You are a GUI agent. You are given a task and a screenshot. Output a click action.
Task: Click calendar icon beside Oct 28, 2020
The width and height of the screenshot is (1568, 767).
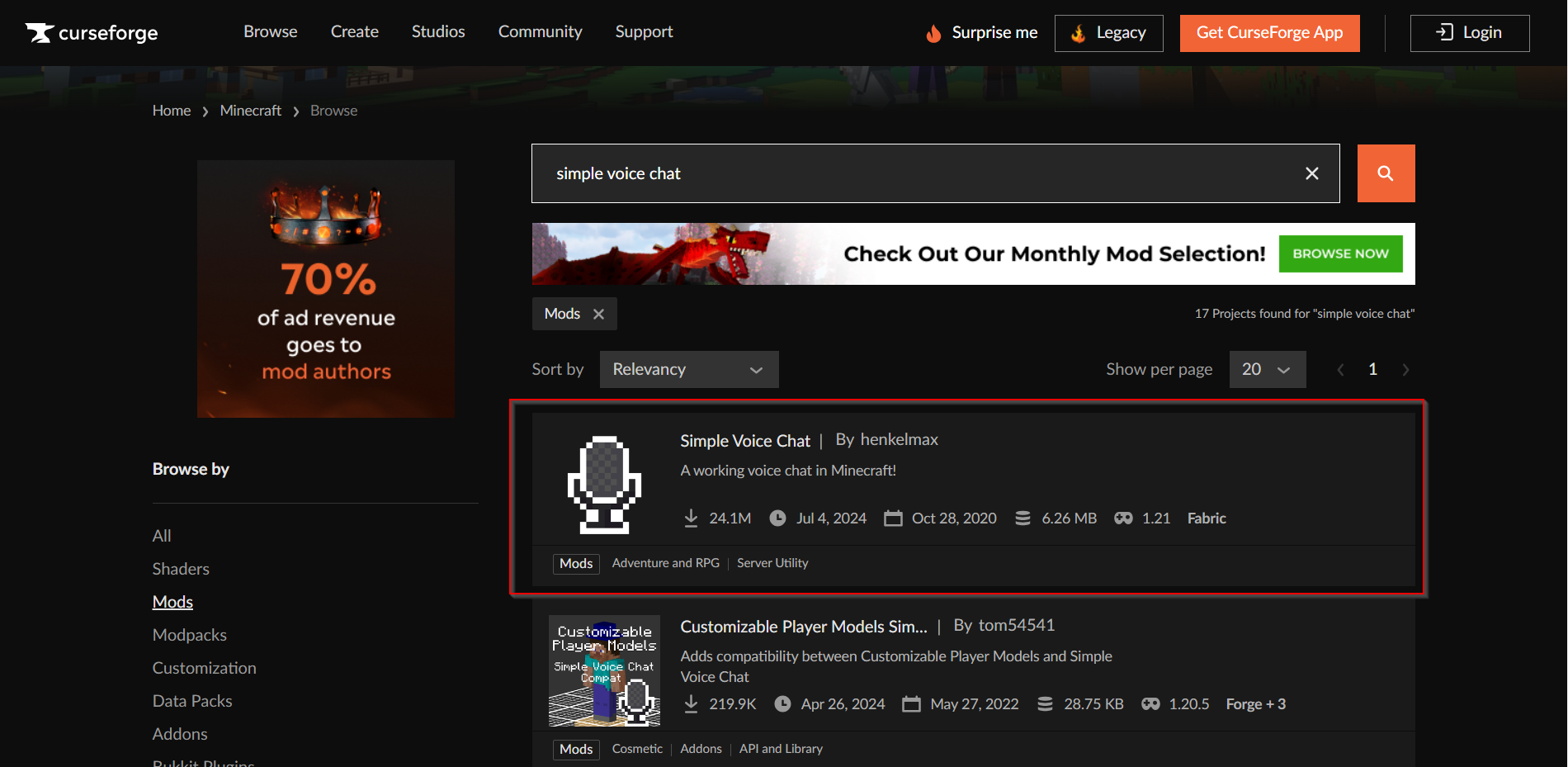[893, 518]
